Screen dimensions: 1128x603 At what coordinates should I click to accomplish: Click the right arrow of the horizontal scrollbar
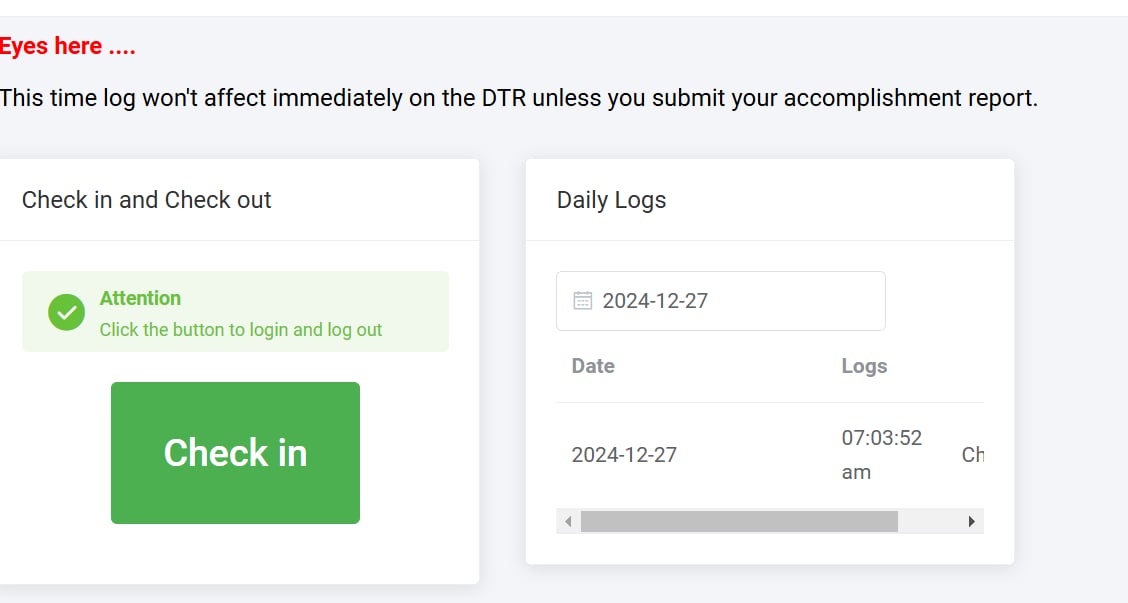click(971, 521)
